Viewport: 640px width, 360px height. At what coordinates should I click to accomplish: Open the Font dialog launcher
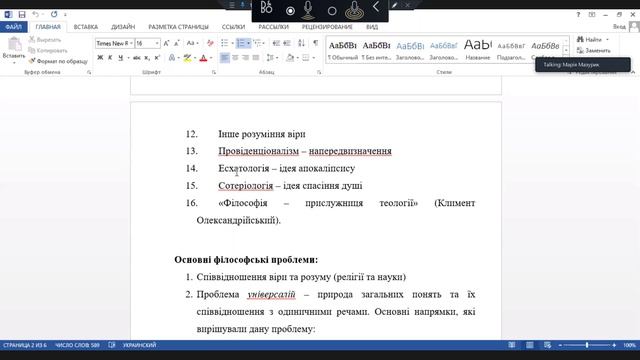tap(214, 72)
